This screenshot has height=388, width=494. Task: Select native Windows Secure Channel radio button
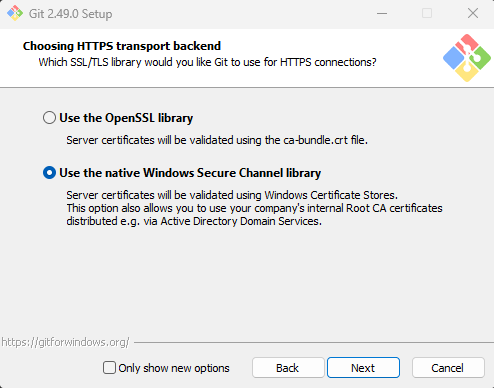(49, 173)
